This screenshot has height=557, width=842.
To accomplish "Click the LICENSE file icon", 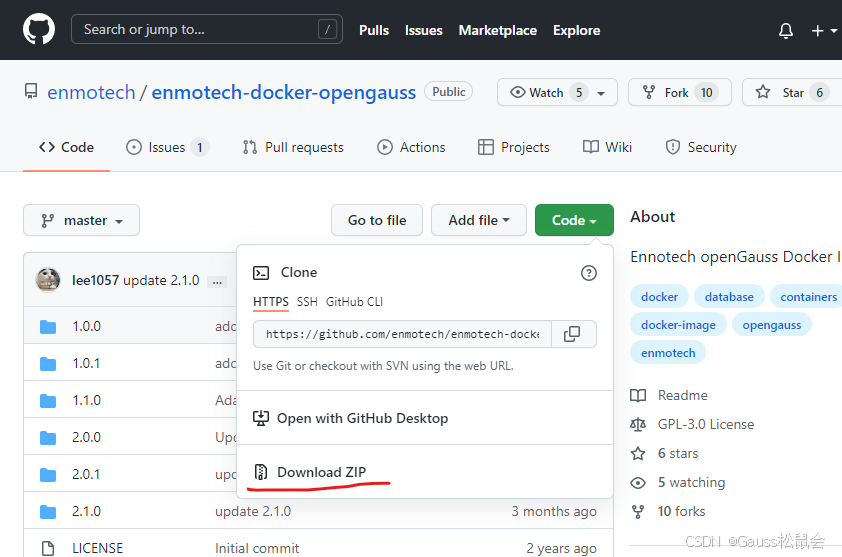I will pos(48,548).
